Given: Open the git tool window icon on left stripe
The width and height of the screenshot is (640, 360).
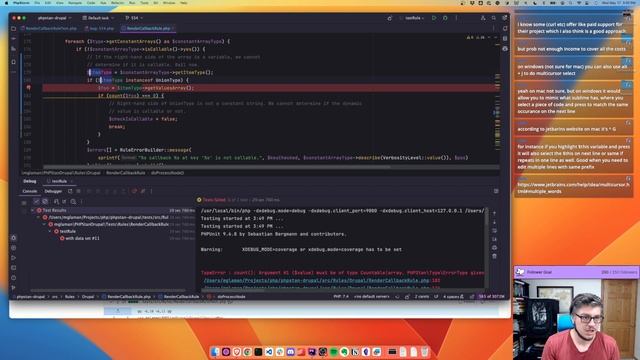Looking at the screenshot, I should point(13,288).
